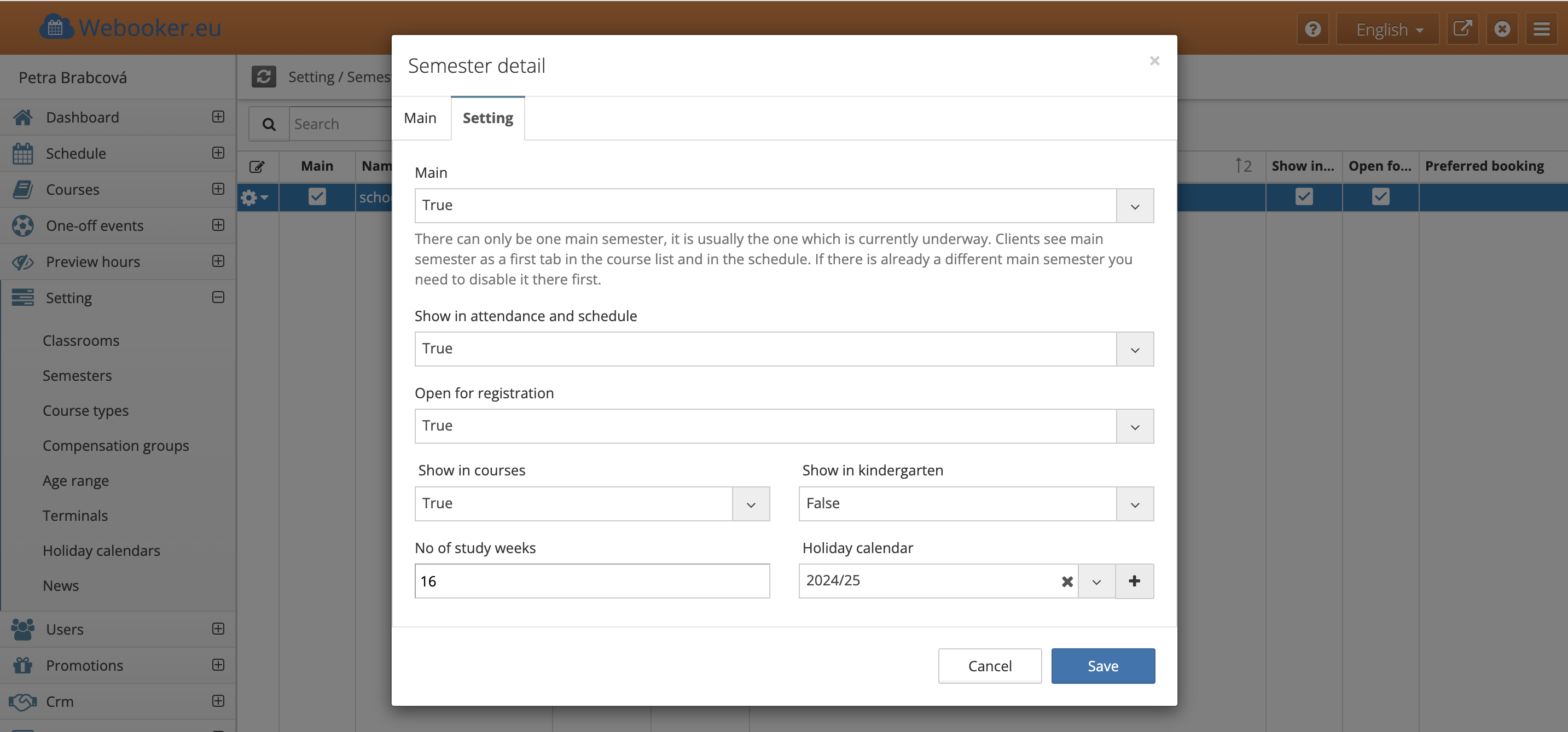Toggle the Main checkbox in semester row

coord(317,196)
